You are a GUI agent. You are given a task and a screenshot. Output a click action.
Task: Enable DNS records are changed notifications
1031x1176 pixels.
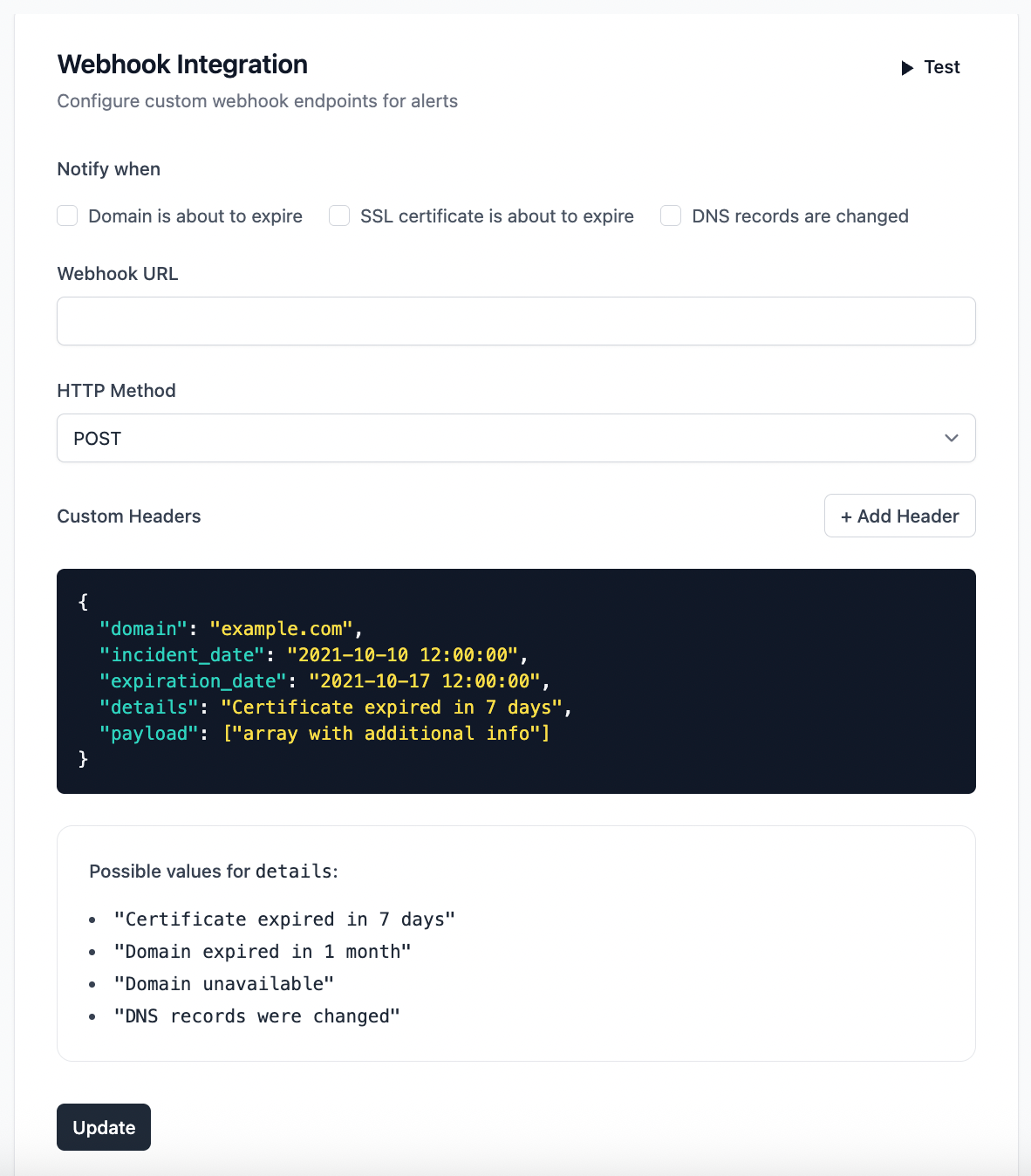pos(670,215)
